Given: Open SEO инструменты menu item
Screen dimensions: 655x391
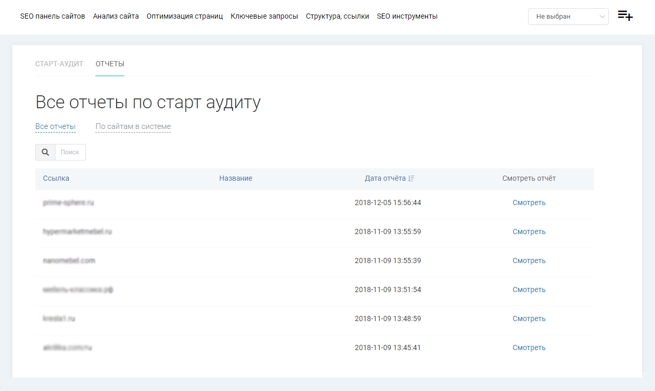Looking at the screenshot, I should point(407,16).
